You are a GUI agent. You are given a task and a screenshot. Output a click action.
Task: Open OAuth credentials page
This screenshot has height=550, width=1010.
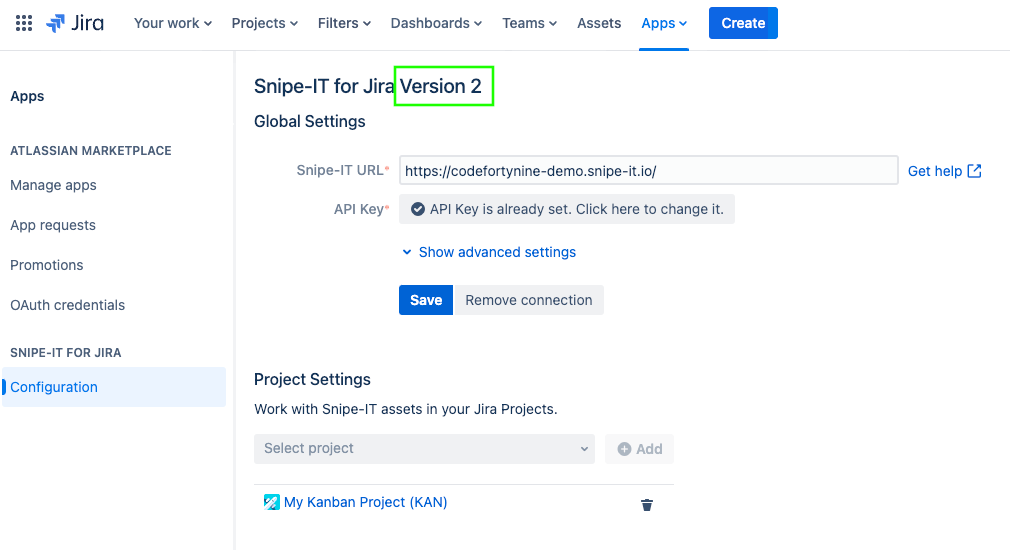[x=68, y=305]
